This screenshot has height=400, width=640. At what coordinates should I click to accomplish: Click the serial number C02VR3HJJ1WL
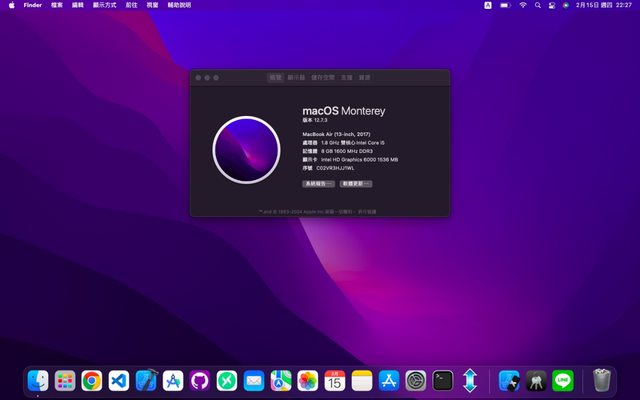click(335, 168)
